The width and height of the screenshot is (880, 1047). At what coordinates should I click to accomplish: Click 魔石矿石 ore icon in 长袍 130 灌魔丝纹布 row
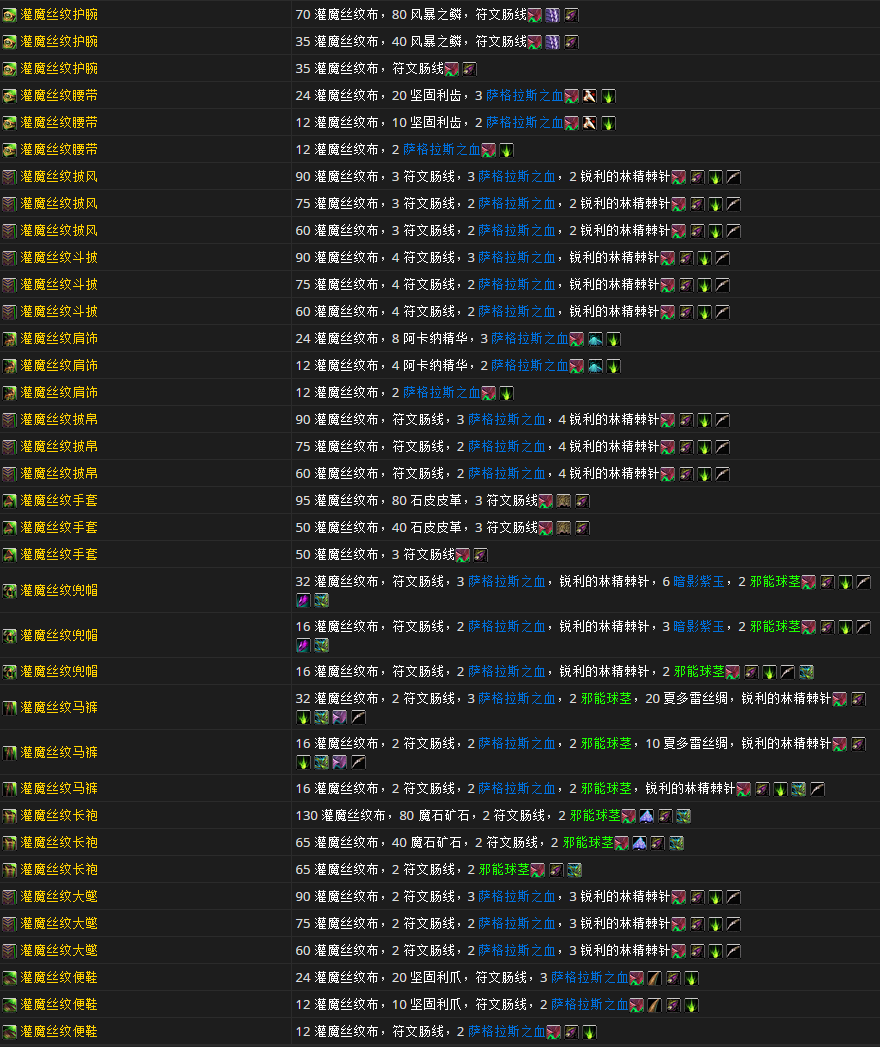646,816
